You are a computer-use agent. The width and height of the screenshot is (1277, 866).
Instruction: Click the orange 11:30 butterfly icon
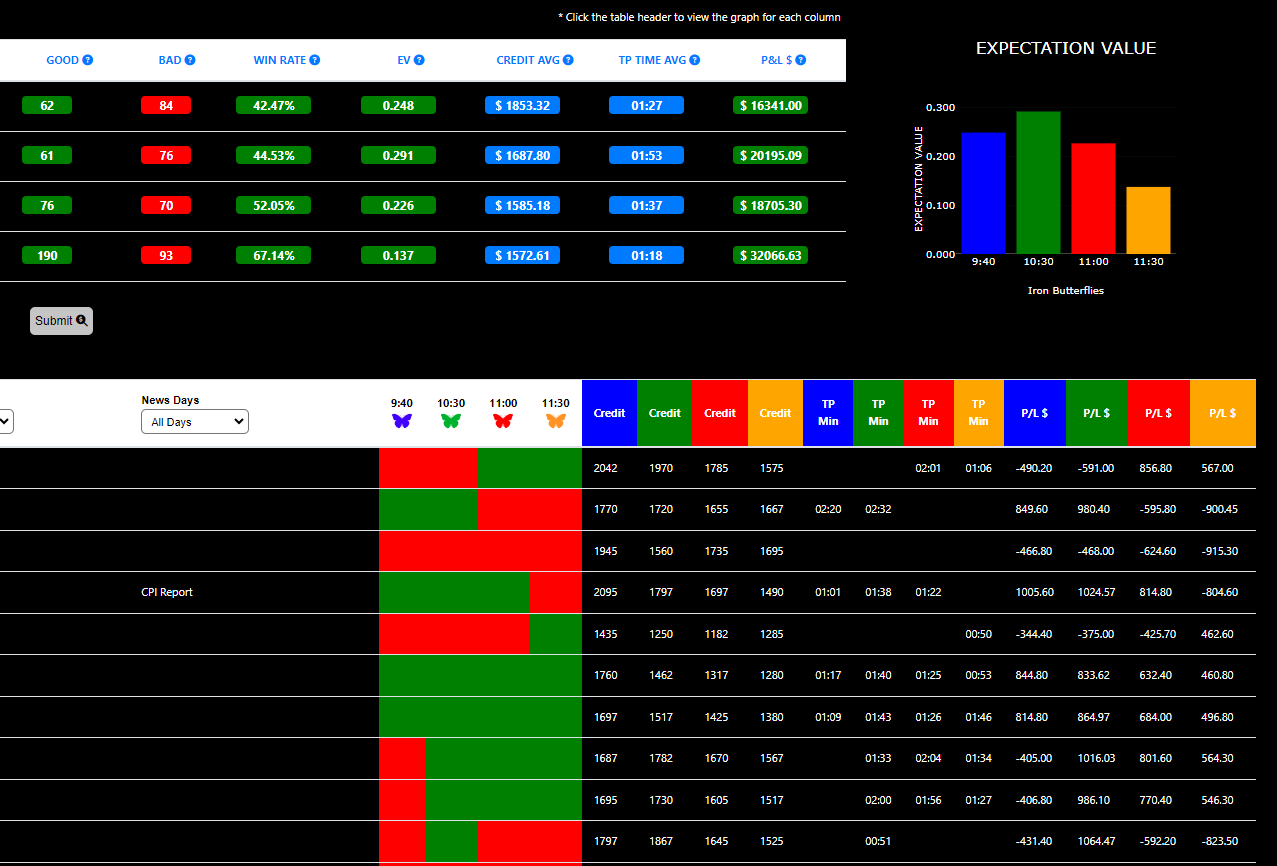556,421
